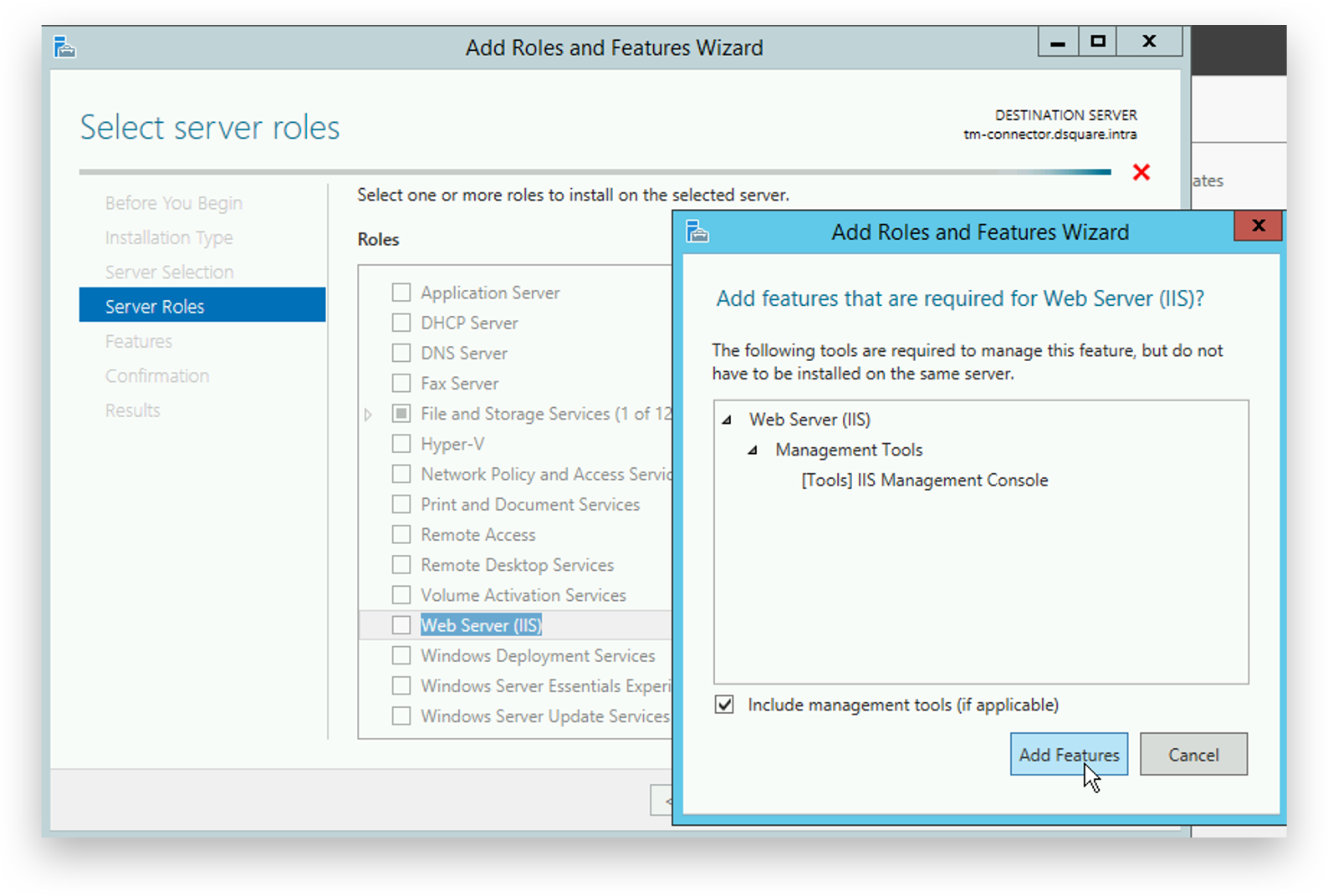Viewport: 1328px width, 896px height.
Task: Select the IIS Management Console tree item
Action: click(x=924, y=480)
